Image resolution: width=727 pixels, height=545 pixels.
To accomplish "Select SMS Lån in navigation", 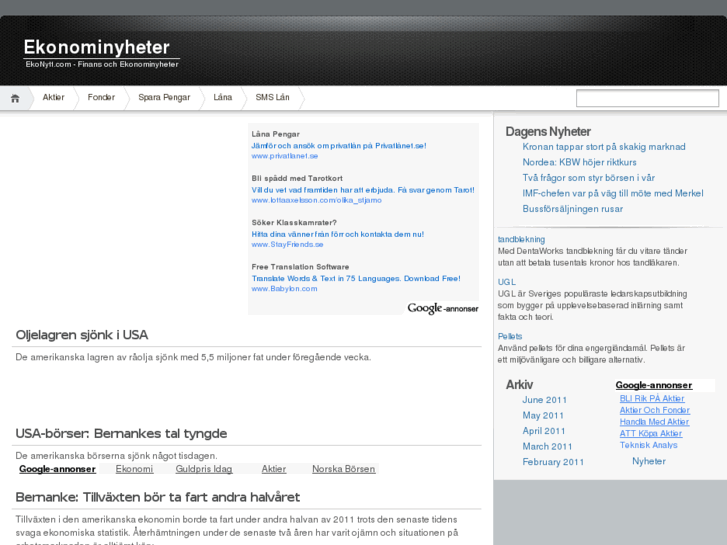I will [x=272, y=97].
